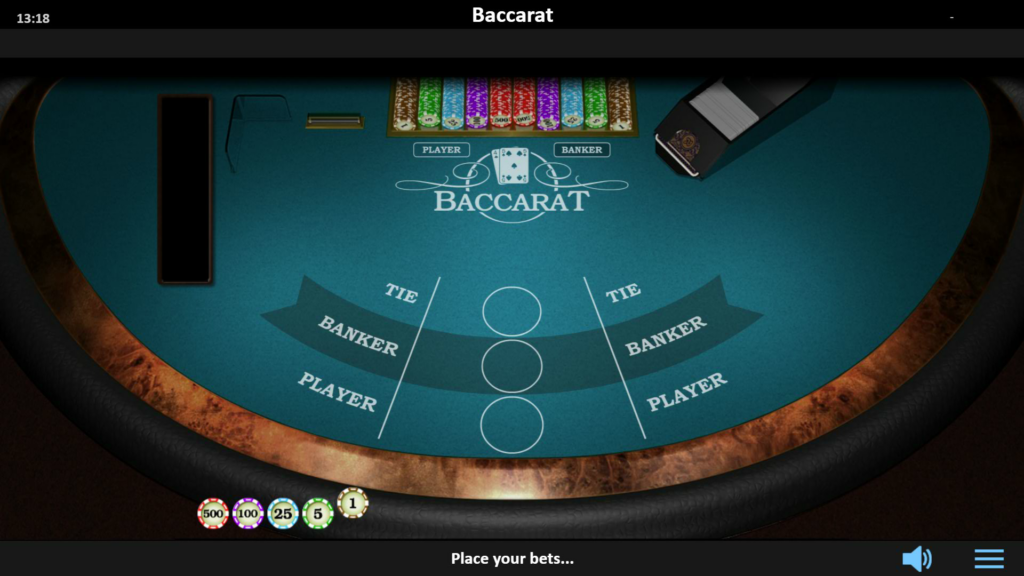Choose the 5 value green chip
1024x576 pixels.
point(318,513)
